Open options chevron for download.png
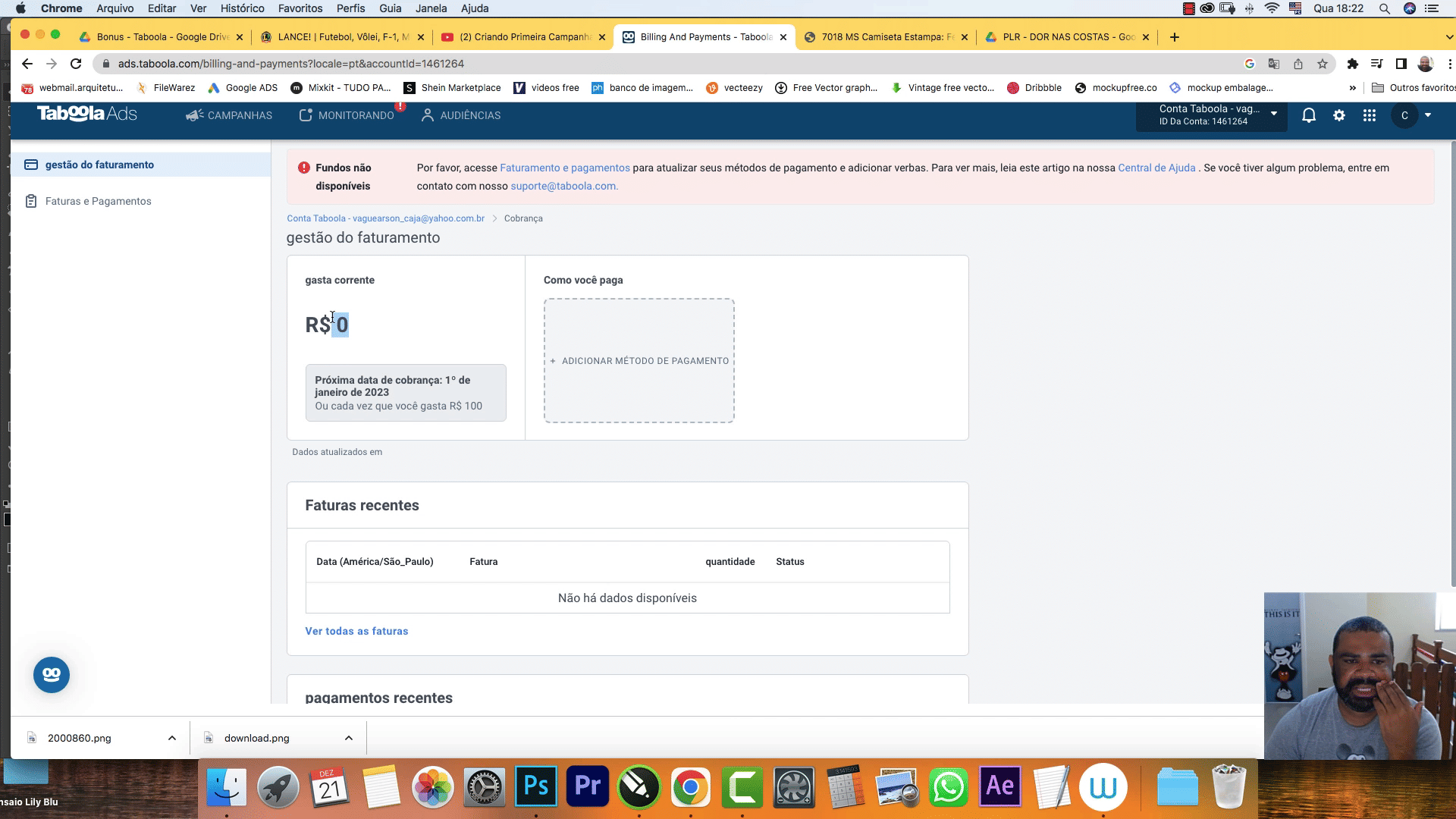This screenshot has width=1456, height=819. point(349,738)
